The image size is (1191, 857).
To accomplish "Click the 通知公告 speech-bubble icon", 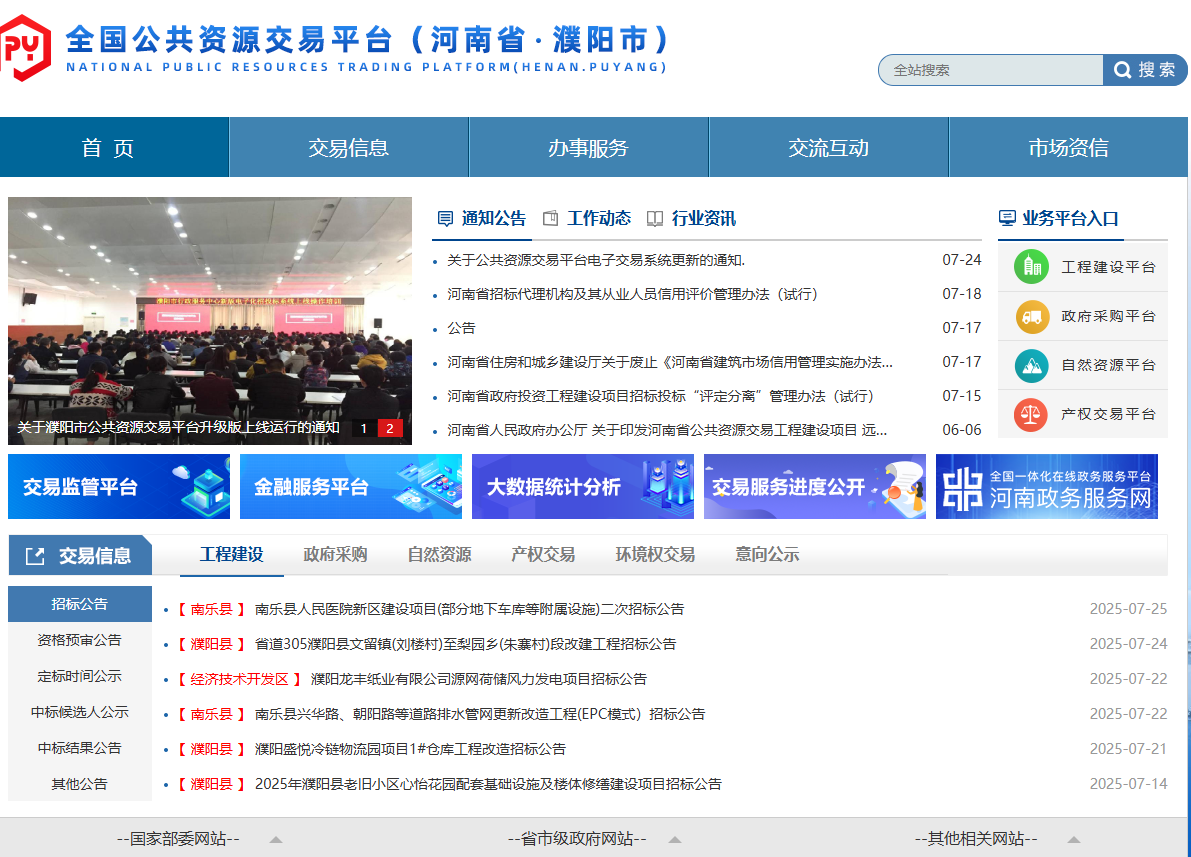I will point(444,217).
